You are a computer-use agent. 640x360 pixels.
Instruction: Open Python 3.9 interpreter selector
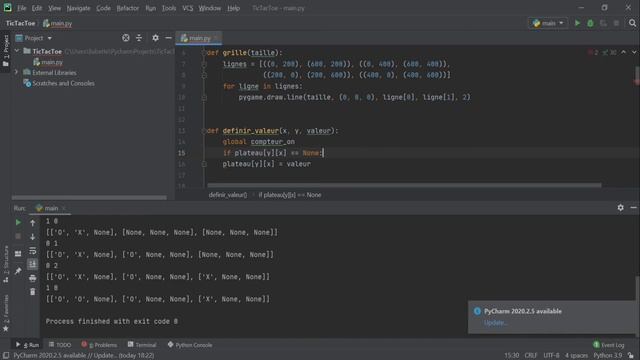click(608, 356)
